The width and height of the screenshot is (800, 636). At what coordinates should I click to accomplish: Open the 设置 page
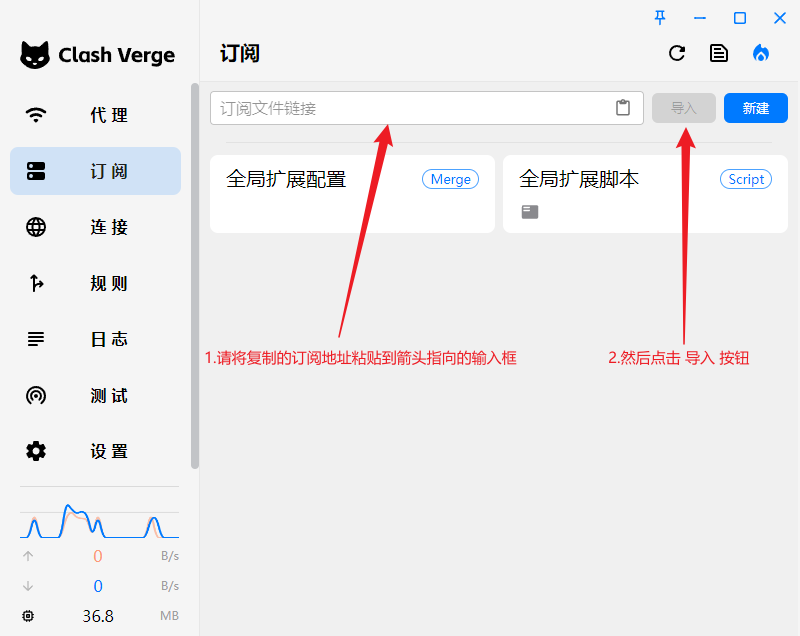95,451
